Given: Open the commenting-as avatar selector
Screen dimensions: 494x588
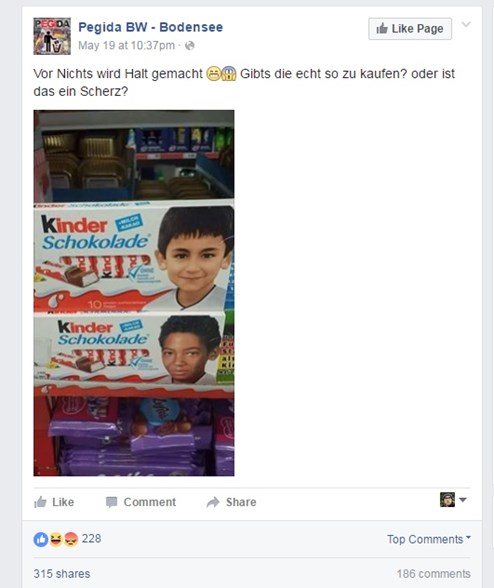Looking at the screenshot, I should (x=453, y=500).
